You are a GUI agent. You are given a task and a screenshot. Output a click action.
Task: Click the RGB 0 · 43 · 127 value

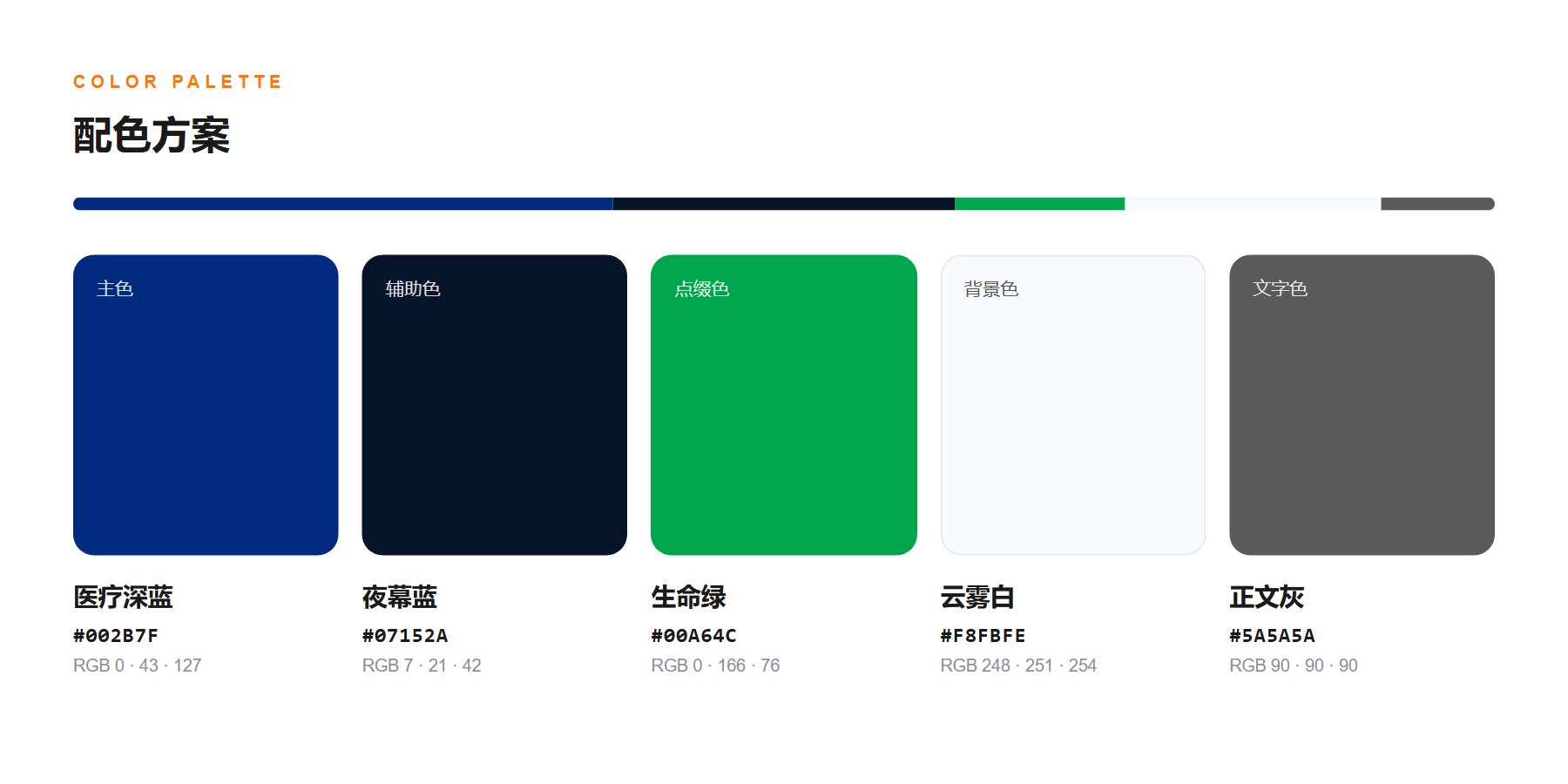pyautogui.click(x=138, y=666)
